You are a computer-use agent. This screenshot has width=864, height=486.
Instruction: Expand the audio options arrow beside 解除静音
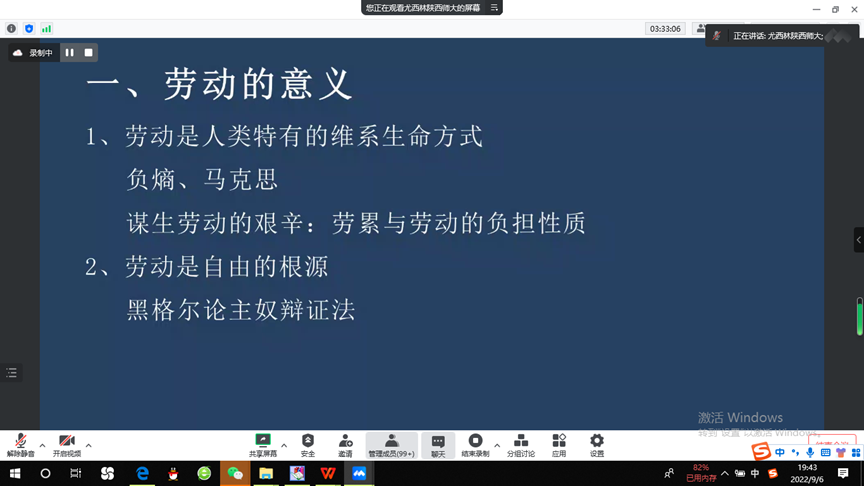[42, 445]
